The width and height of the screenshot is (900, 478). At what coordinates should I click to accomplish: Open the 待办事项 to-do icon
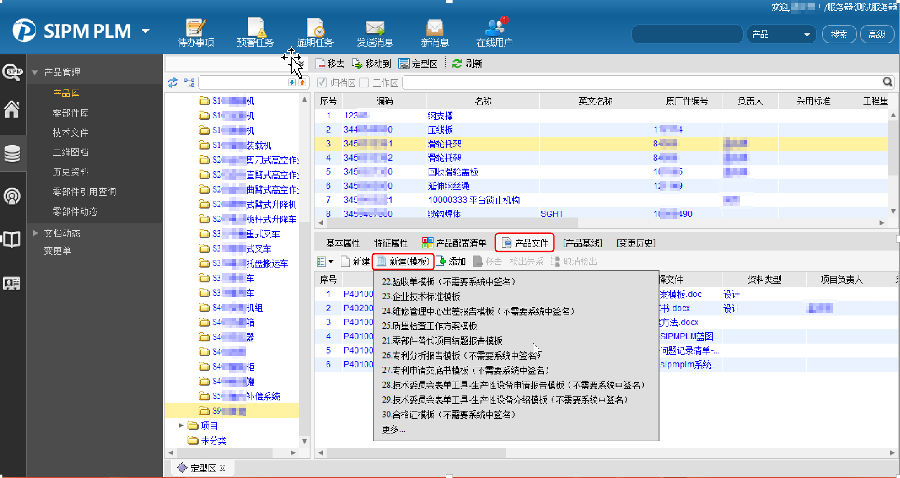[196, 28]
